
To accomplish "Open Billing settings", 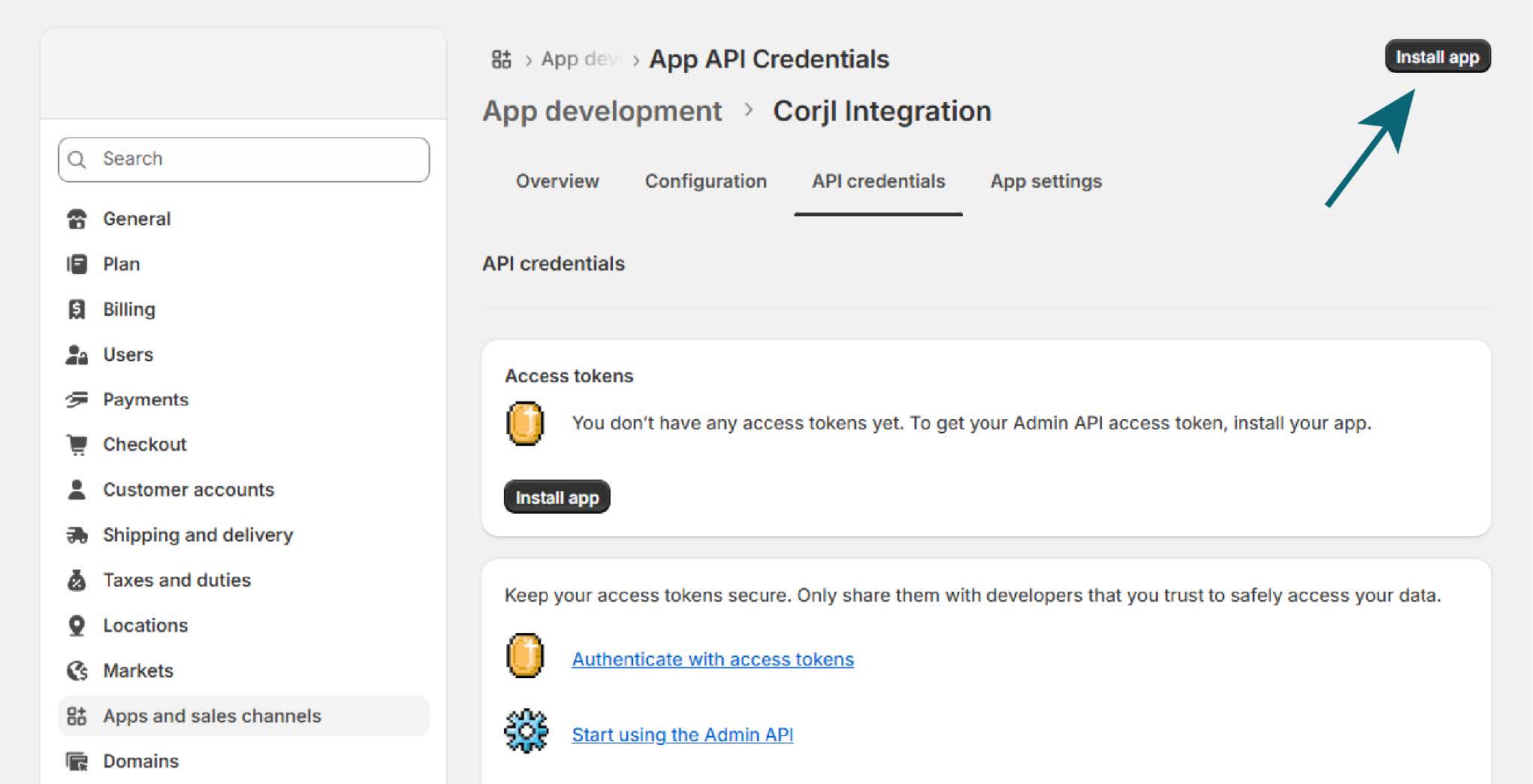I will (243, 309).
